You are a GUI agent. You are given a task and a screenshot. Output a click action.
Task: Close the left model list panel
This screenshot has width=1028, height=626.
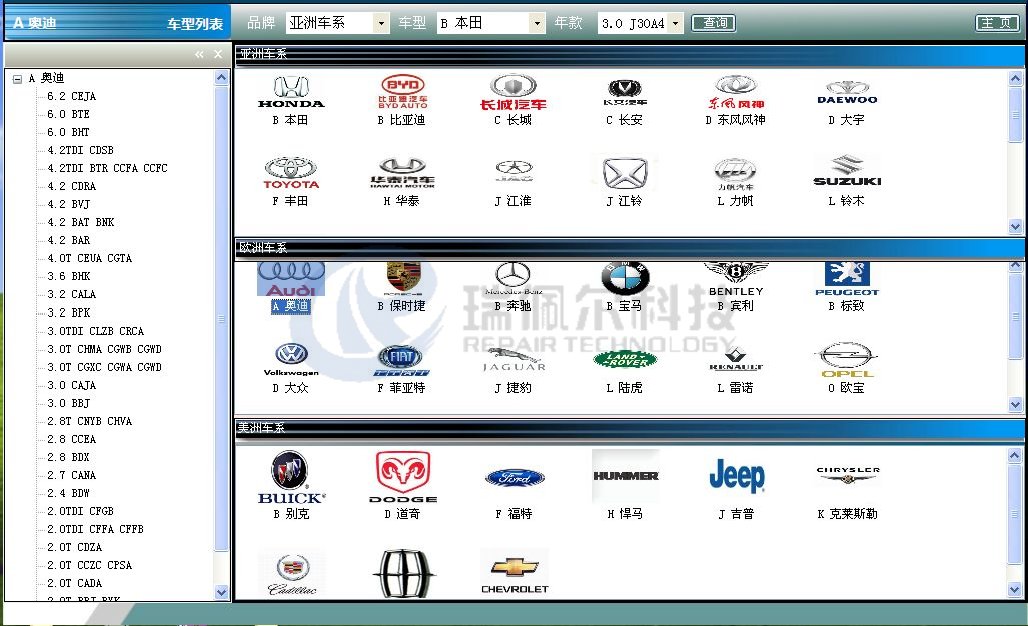[219, 54]
